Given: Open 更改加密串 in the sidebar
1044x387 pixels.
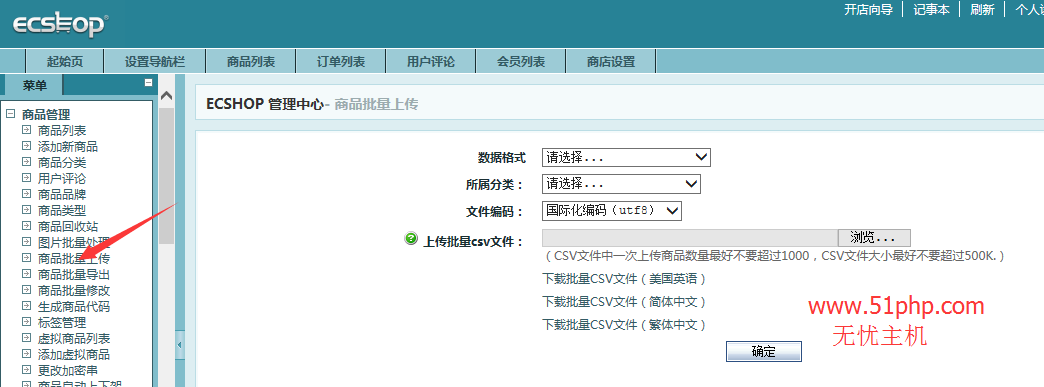Looking at the screenshot, I should tap(68, 370).
